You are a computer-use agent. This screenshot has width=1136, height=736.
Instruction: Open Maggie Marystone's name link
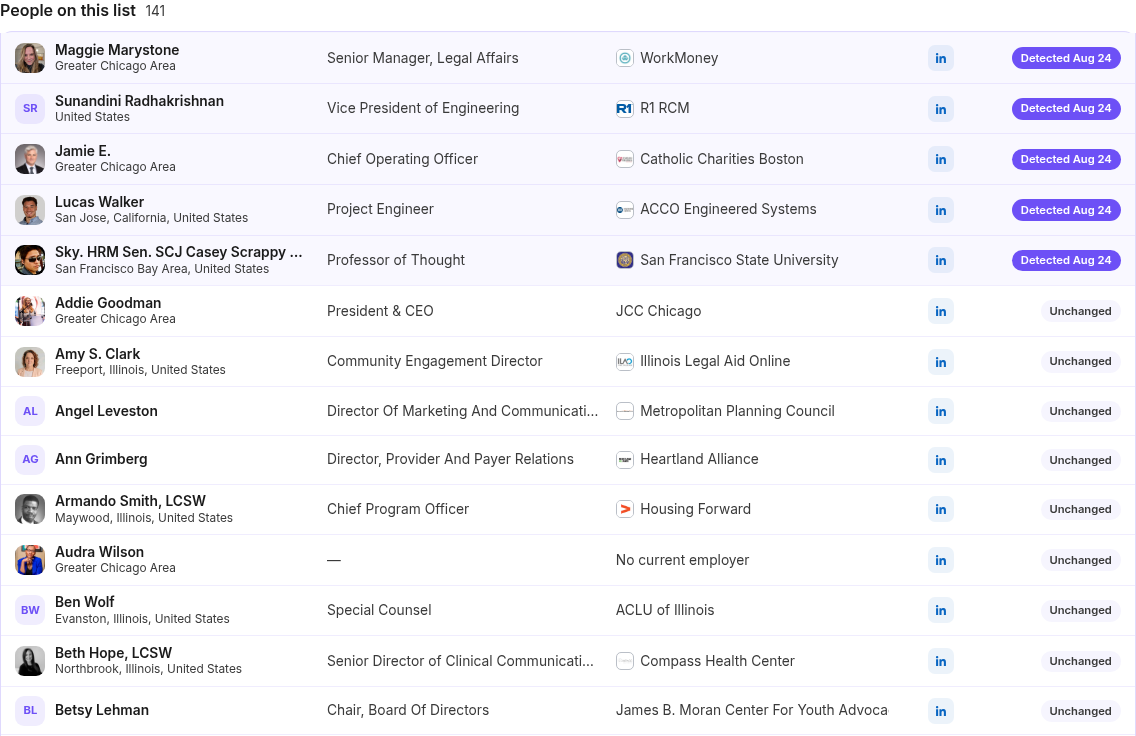point(117,50)
